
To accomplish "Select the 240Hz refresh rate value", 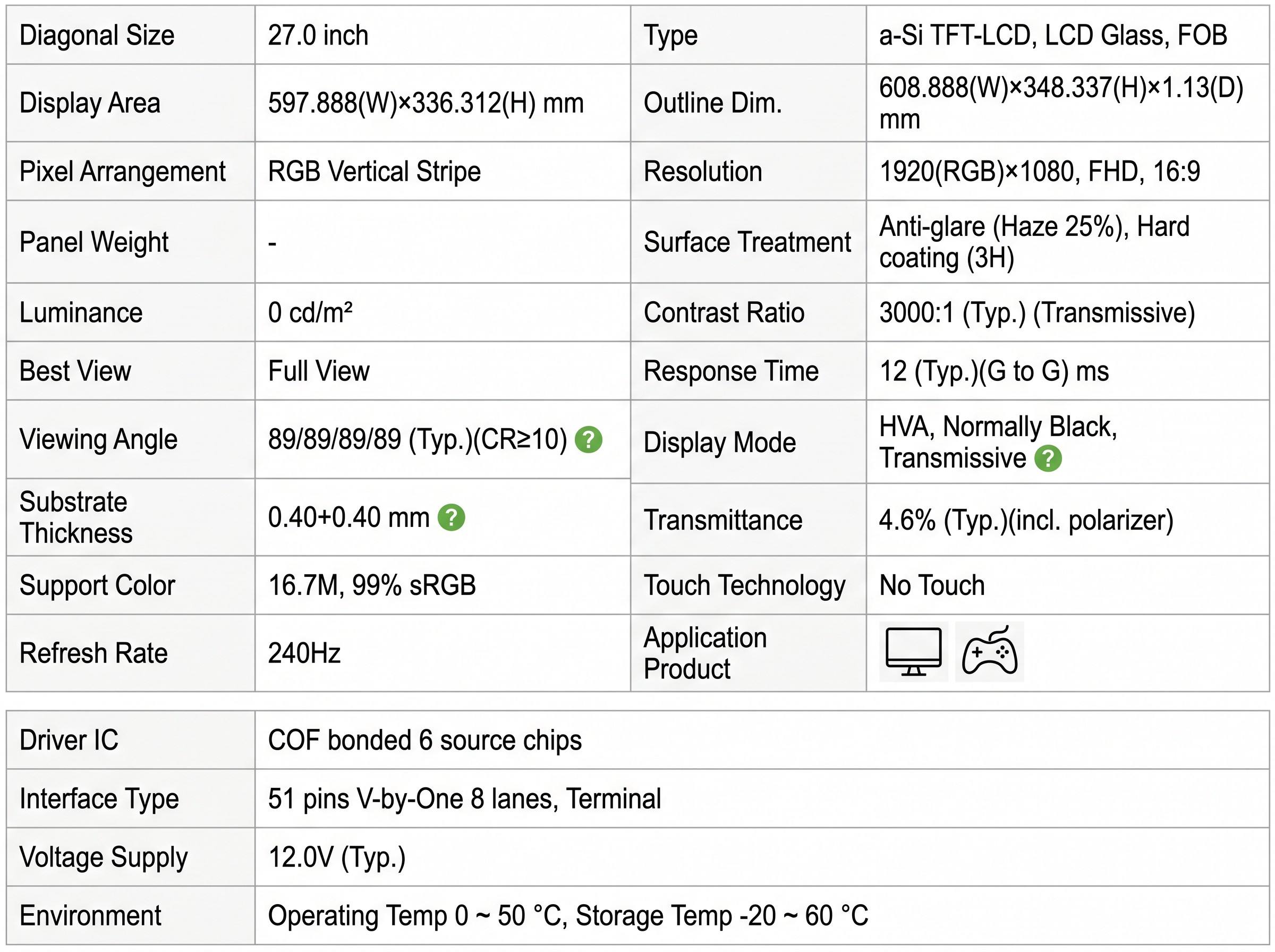I will point(304,653).
